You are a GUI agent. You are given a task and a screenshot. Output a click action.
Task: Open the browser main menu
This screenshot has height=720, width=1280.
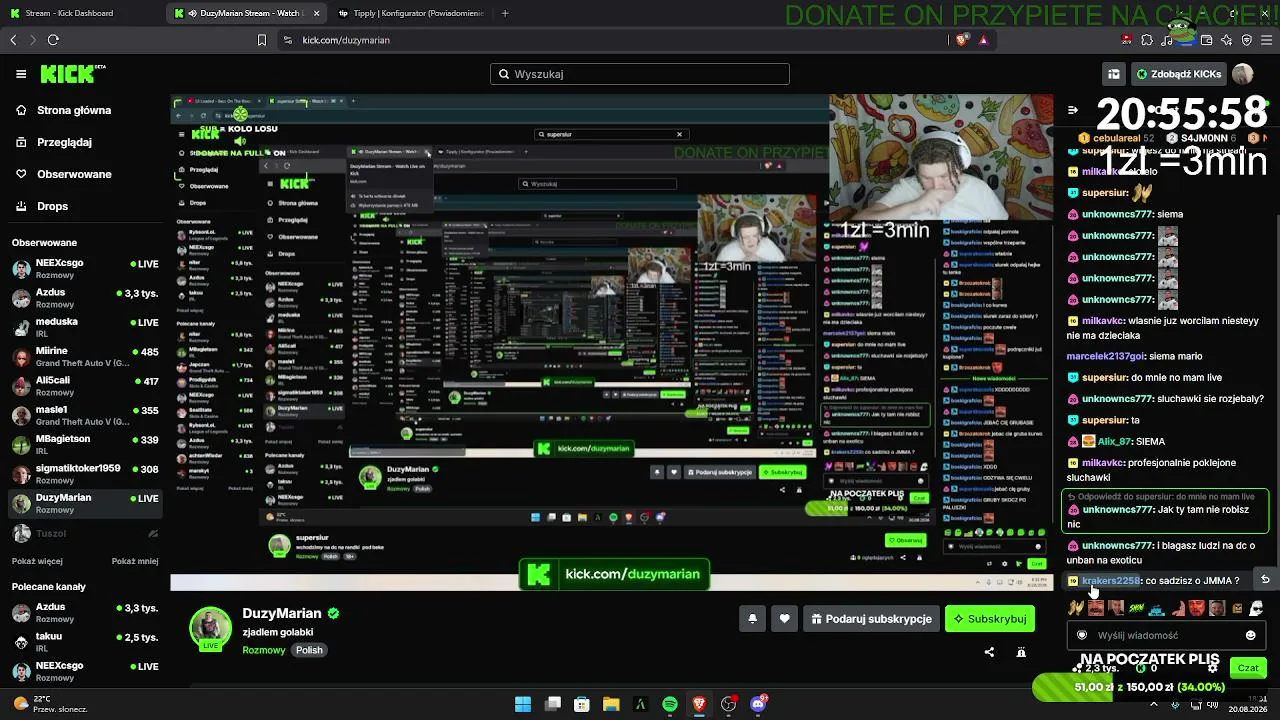coord(1266,40)
